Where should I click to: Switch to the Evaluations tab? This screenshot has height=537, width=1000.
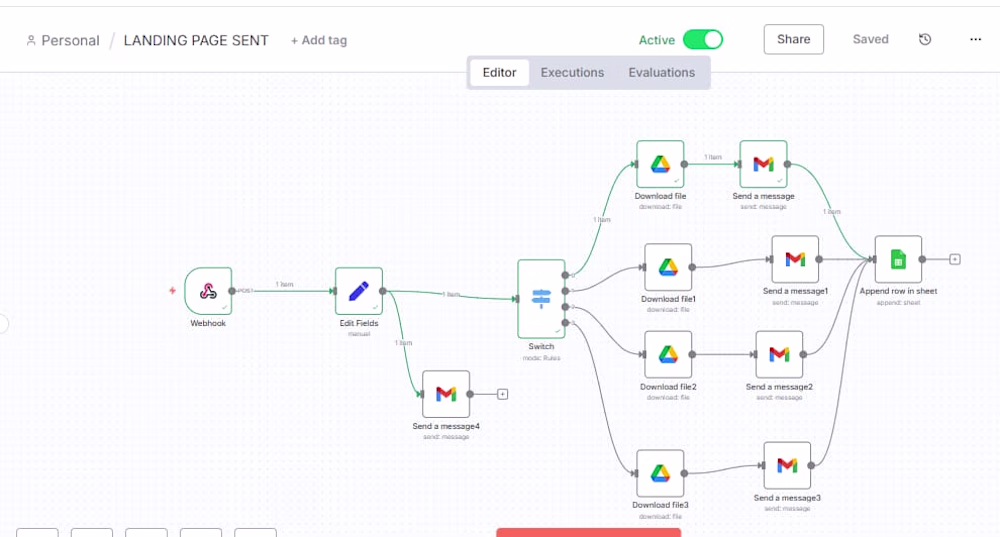coord(661,73)
